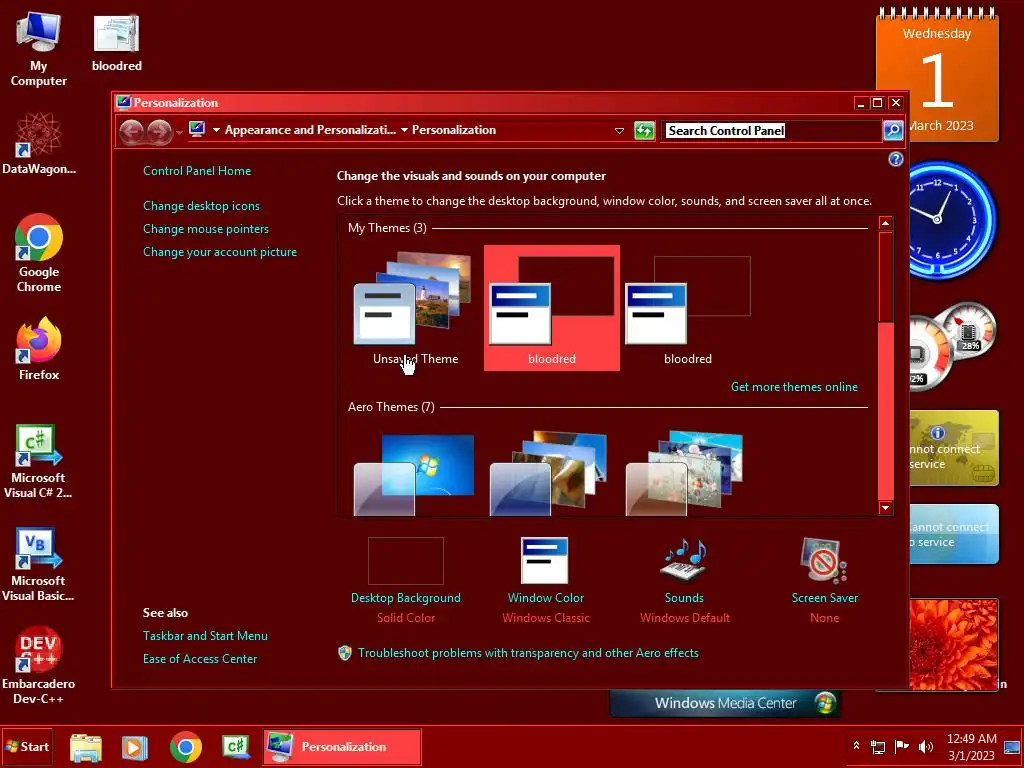This screenshot has width=1024, height=768.
Task: Open Troubleshoot problems with transparency link
Action: click(x=528, y=652)
